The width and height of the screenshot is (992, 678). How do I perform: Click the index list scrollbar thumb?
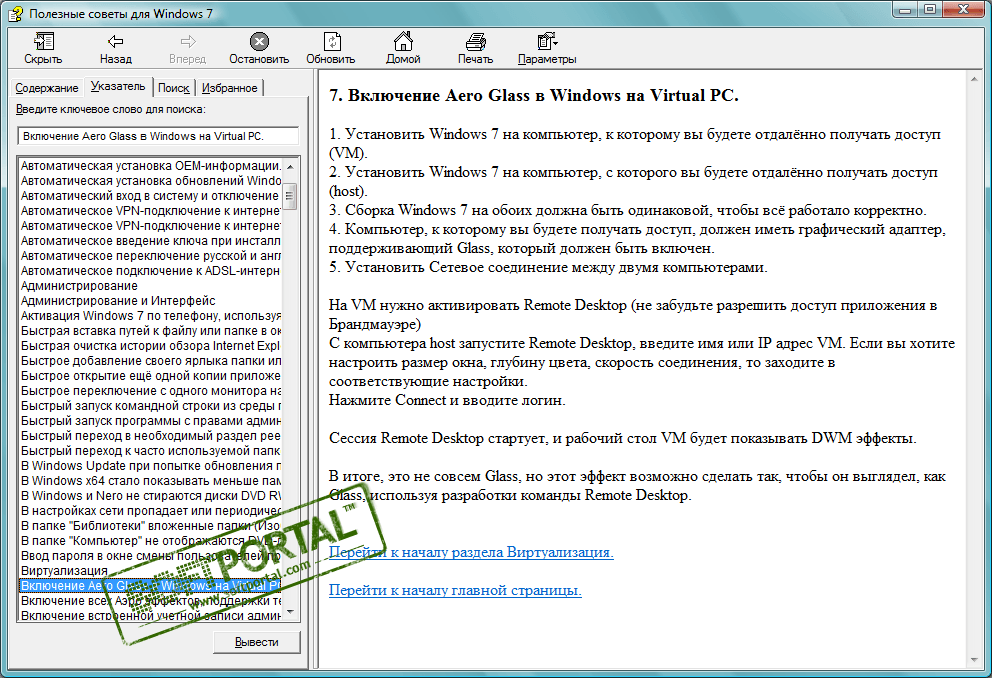point(290,195)
